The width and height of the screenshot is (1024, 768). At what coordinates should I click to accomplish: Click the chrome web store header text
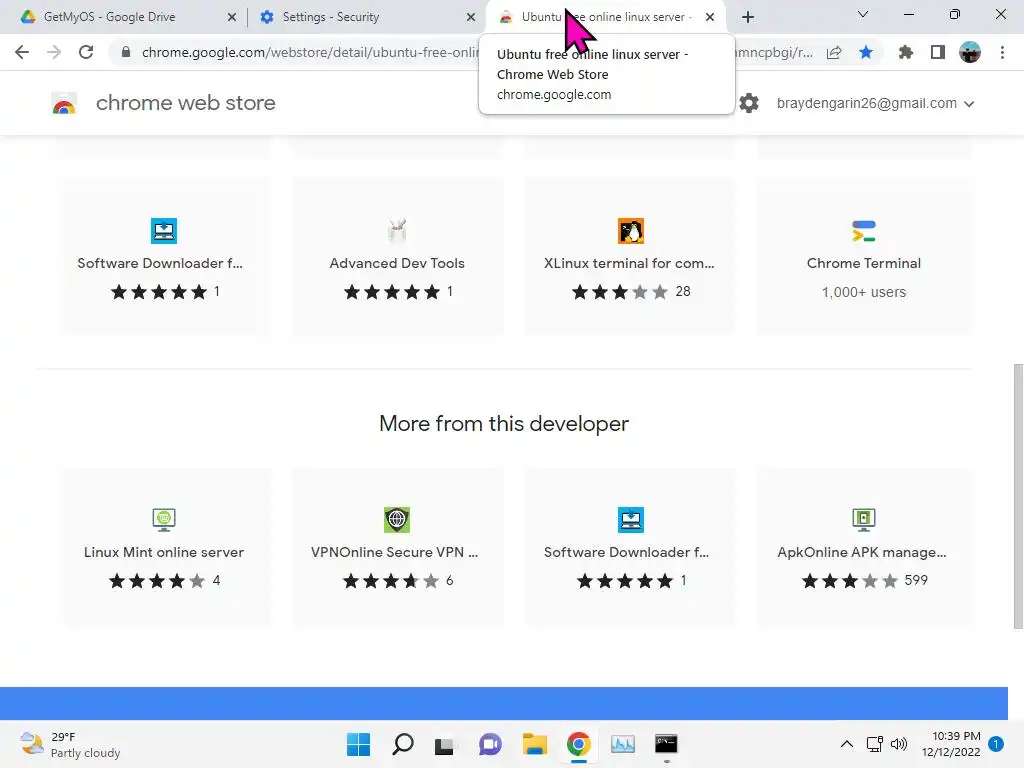click(185, 103)
